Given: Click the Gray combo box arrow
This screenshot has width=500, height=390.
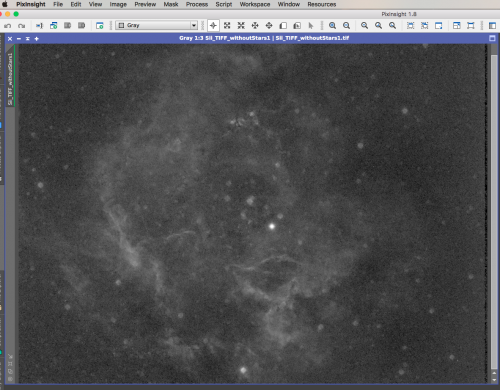Looking at the screenshot, I should 194,25.
